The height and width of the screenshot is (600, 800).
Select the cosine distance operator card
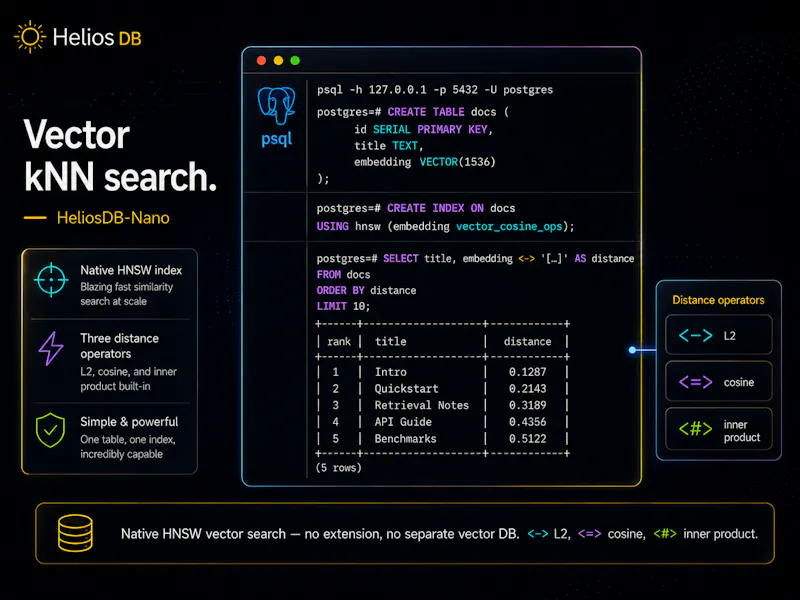coord(718,382)
